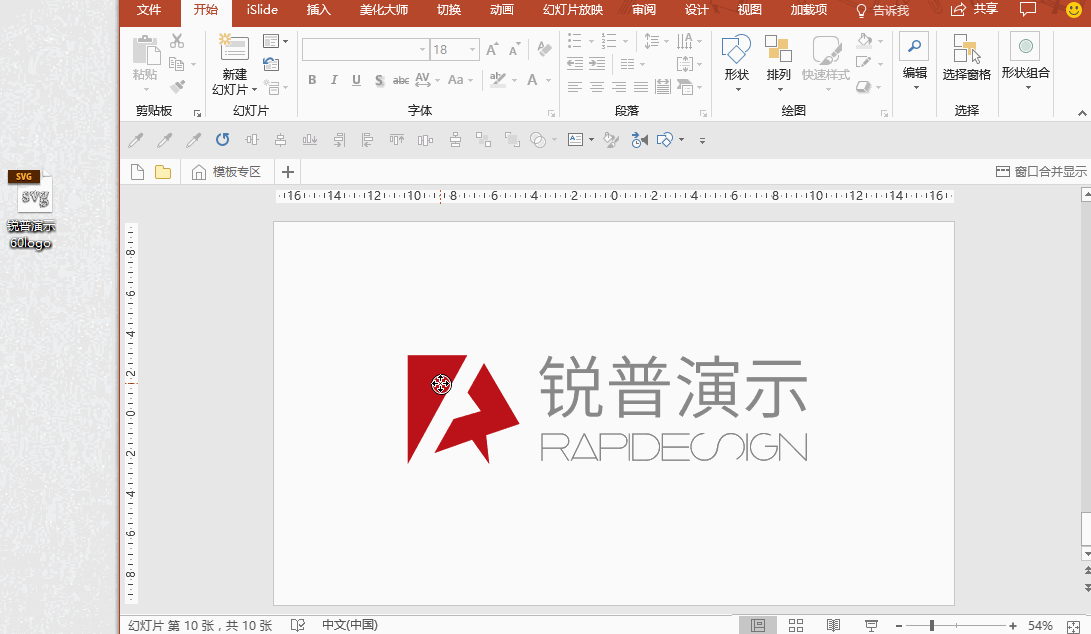Viewport: 1091px width, 634px height.
Task: Click the 共享 (Share) button
Action: click(x=974, y=9)
